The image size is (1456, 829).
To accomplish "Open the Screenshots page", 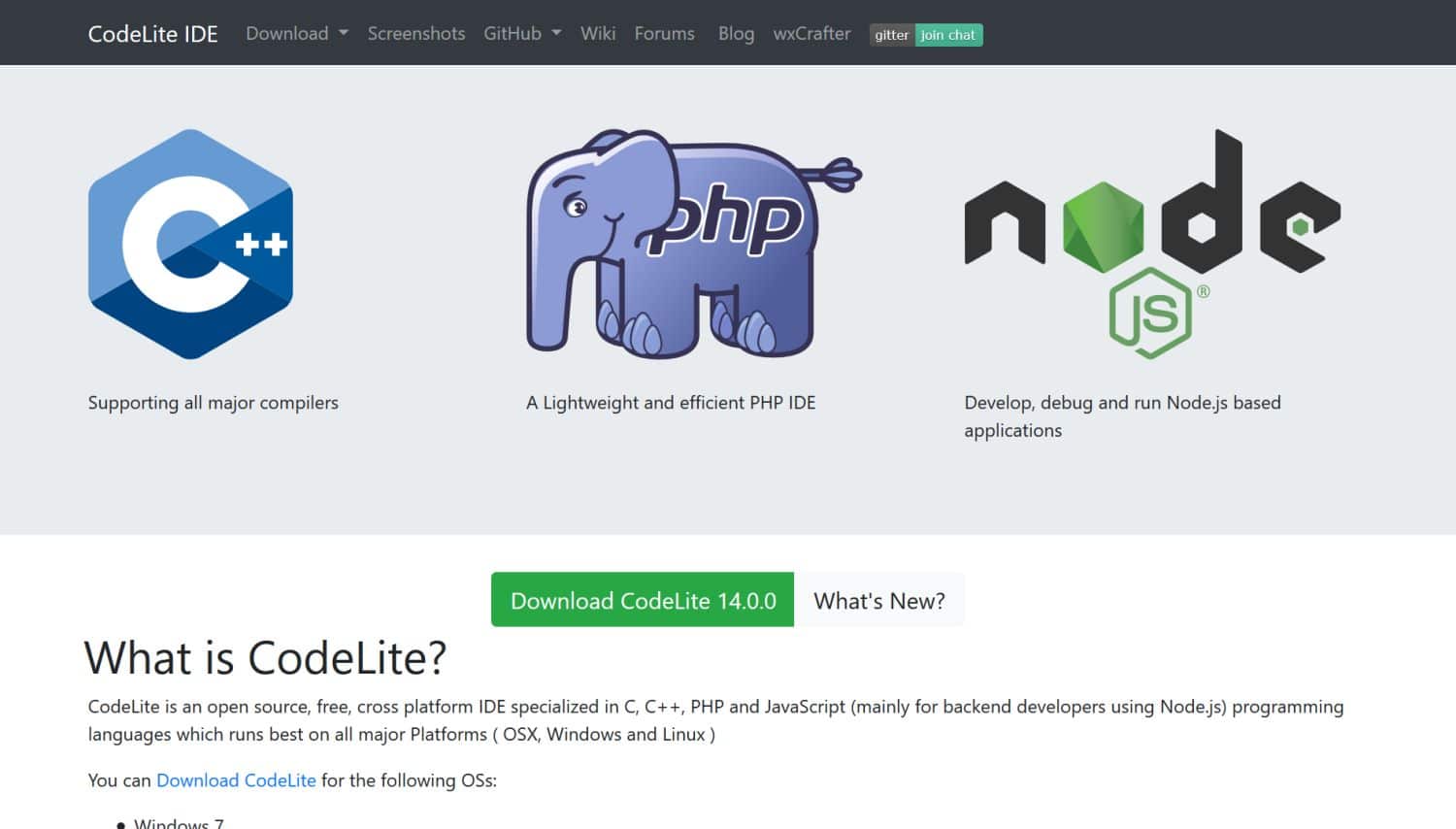I will 415,33.
